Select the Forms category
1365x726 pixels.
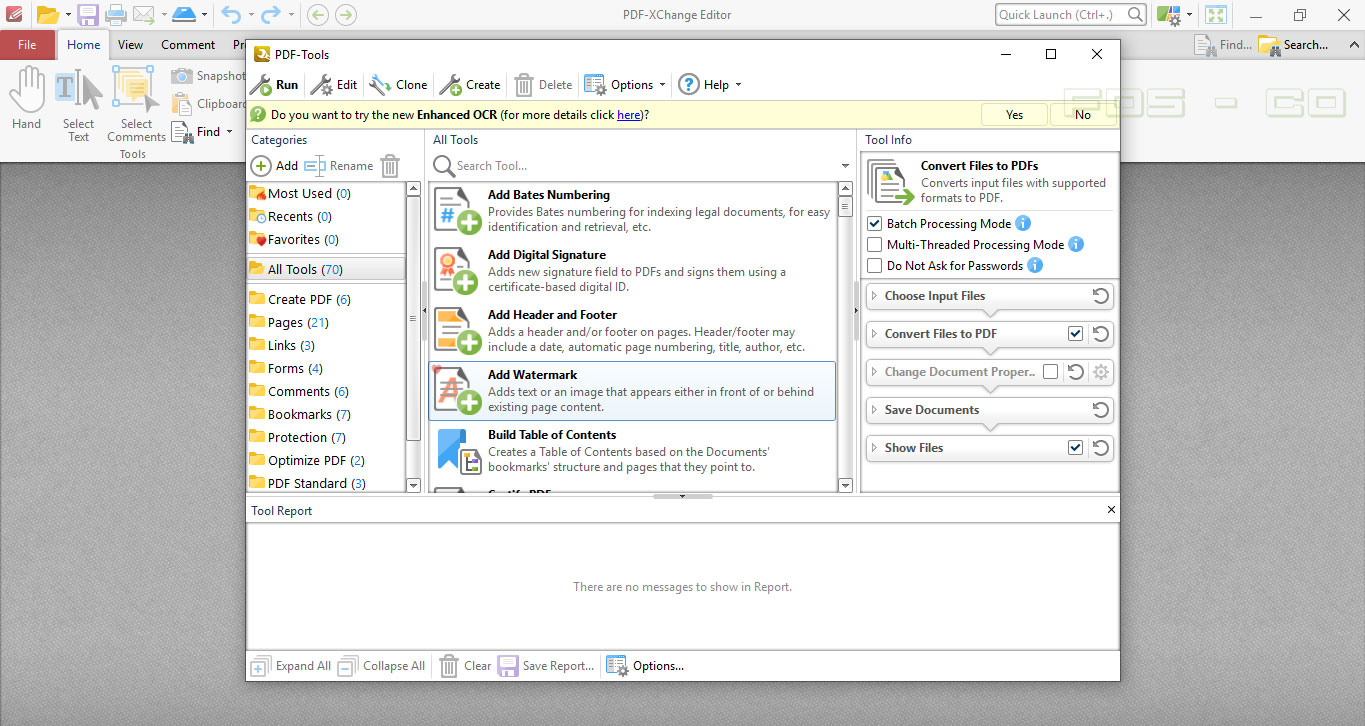325,368
